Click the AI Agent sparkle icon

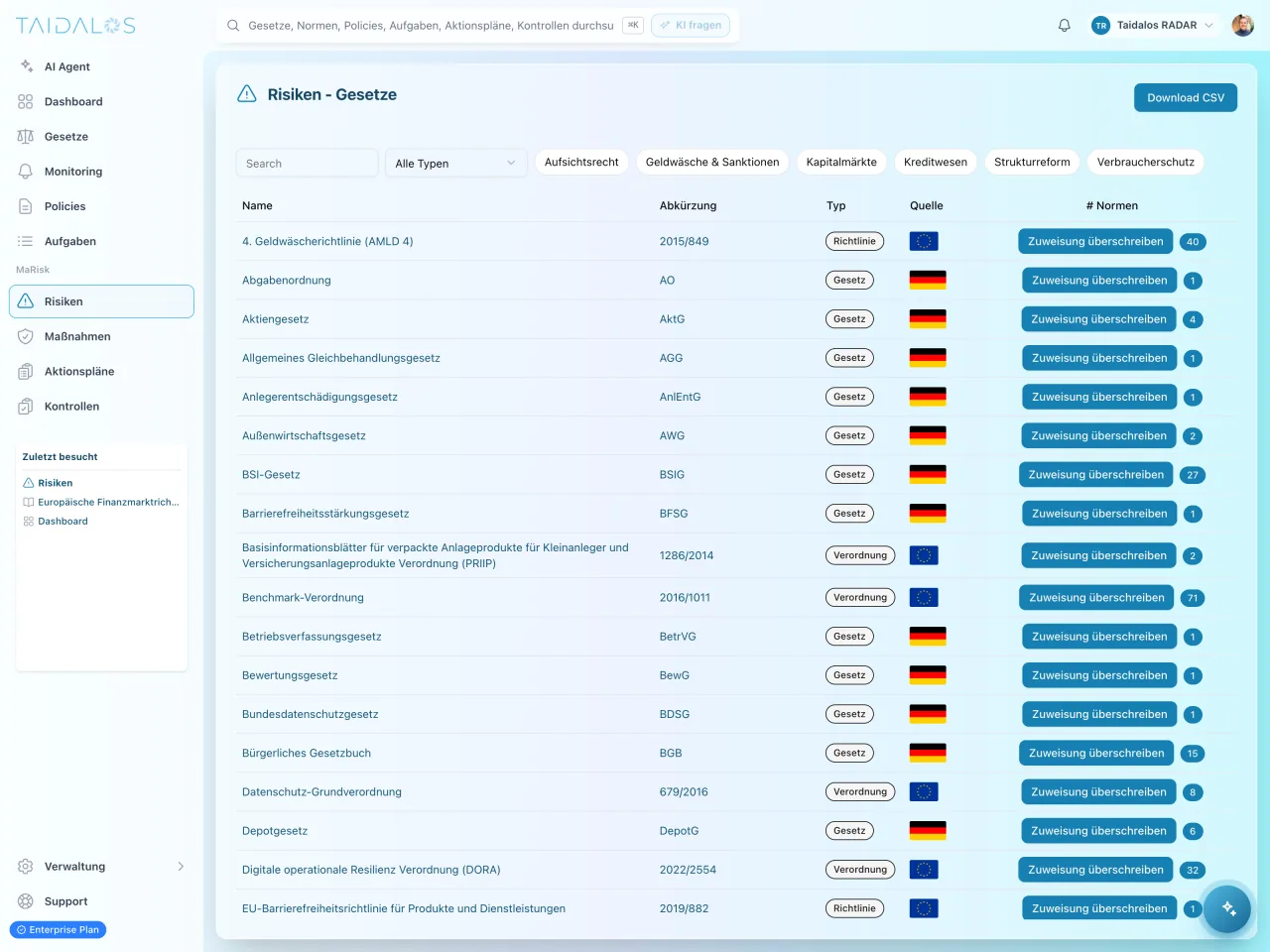coord(26,66)
